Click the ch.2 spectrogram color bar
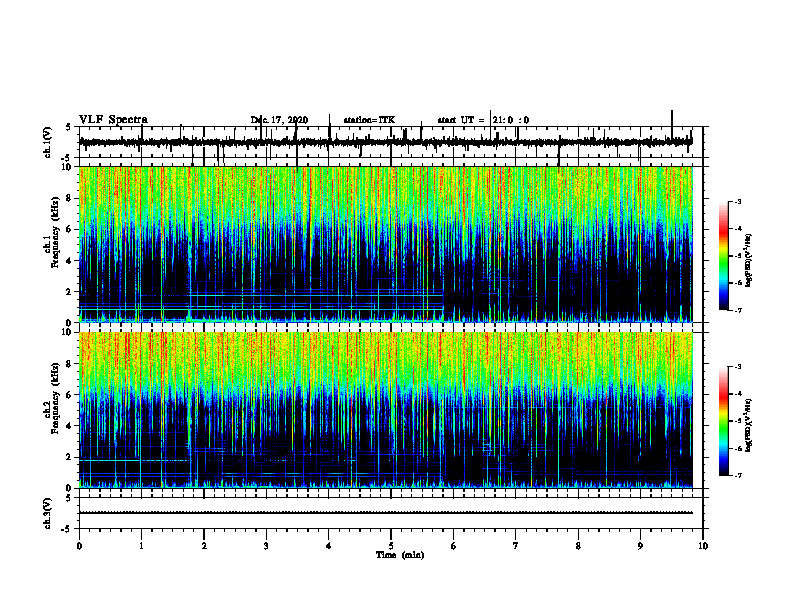Screen dimensions: 792x612 tap(723, 421)
